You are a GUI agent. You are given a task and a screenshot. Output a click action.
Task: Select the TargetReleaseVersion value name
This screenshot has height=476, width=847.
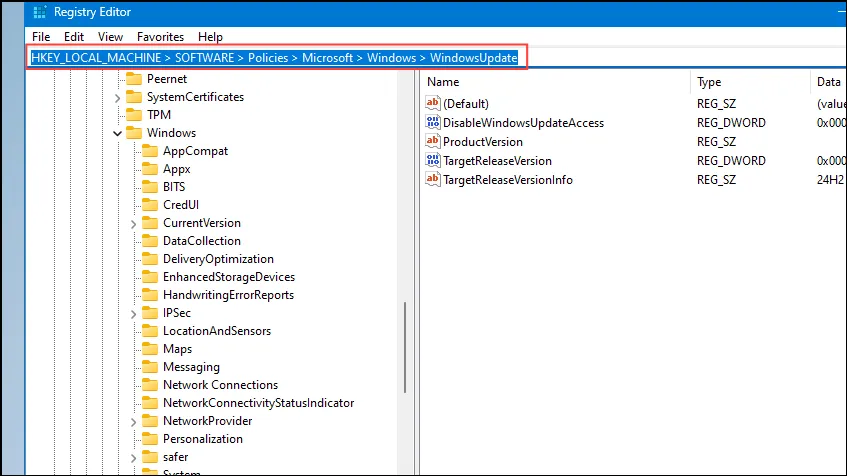498,161
